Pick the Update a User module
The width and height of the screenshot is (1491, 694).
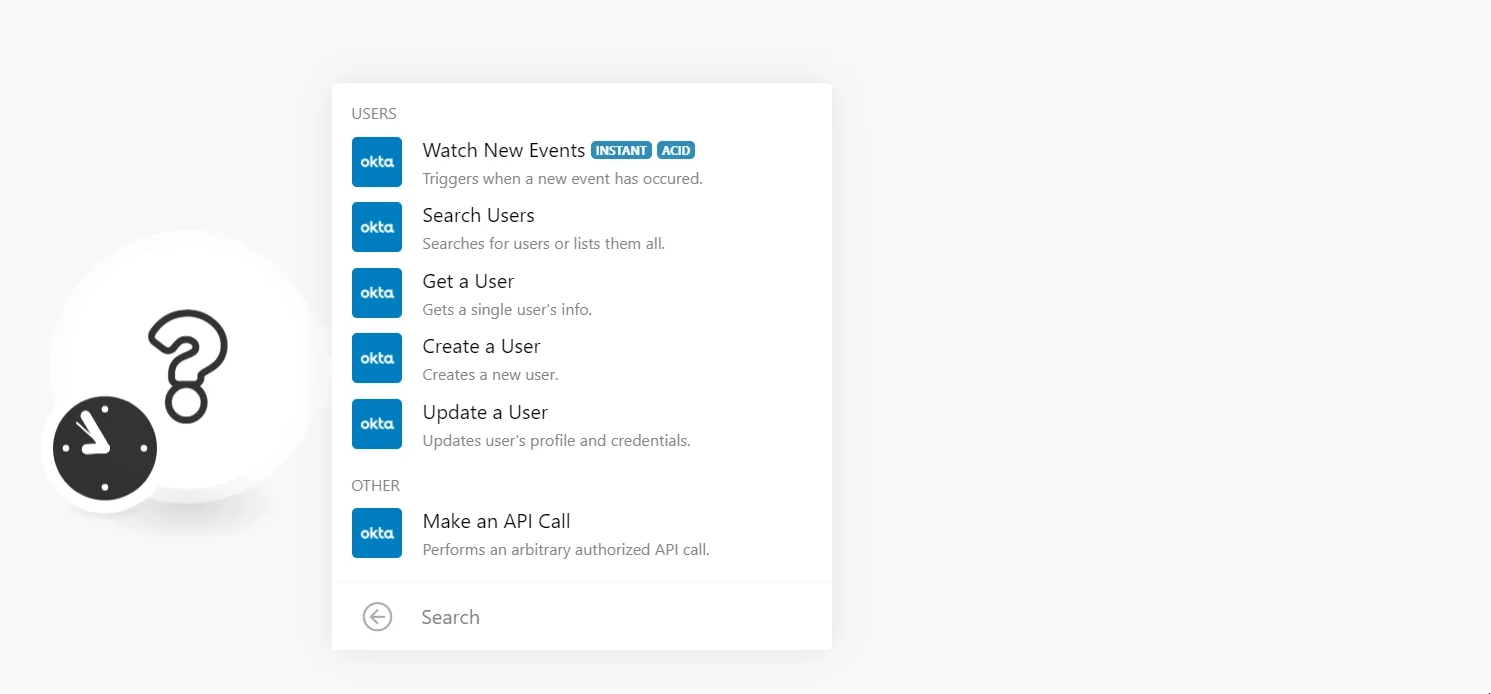coord(582,425)
